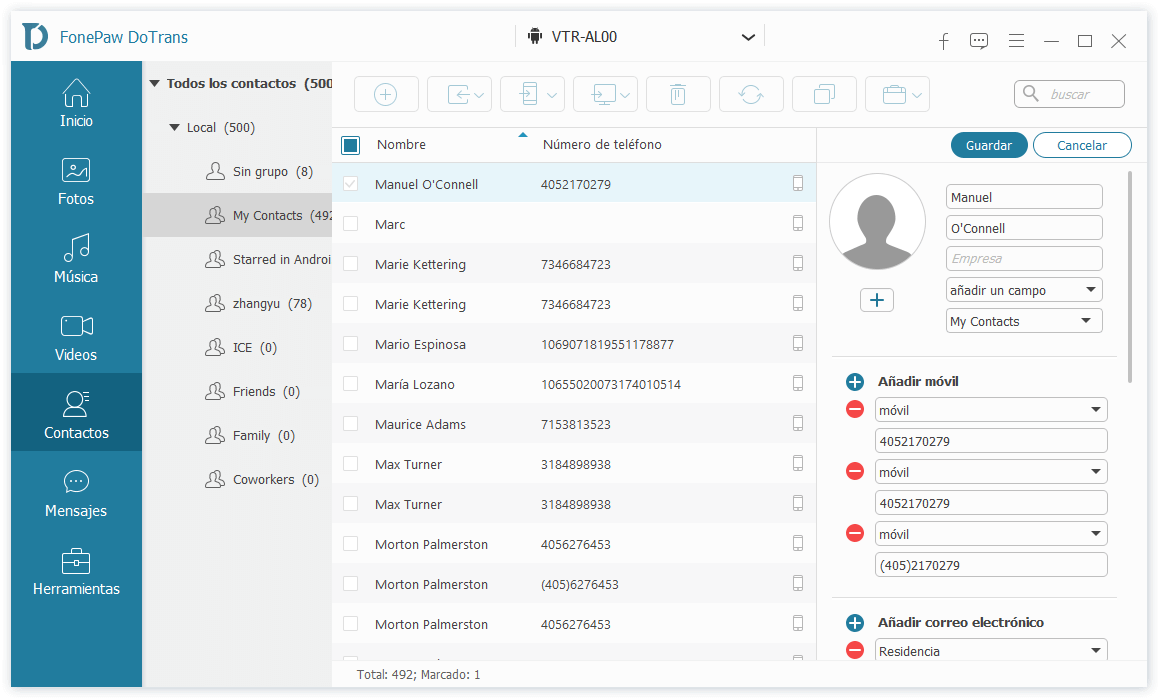This screenshot has height=700, width=1160.
Task: Open the Herramientas section in sidebar
Action: pos(76,572)
